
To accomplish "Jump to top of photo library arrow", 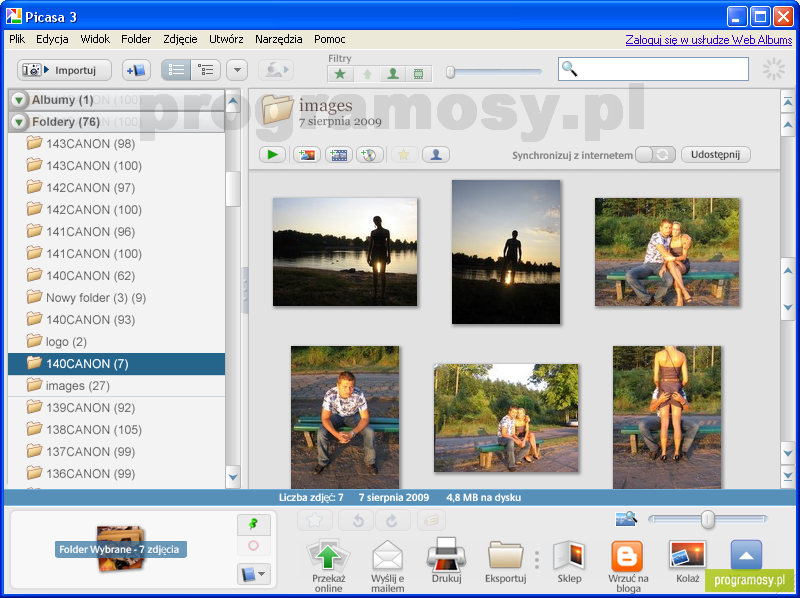I will [x=787, y=102].
